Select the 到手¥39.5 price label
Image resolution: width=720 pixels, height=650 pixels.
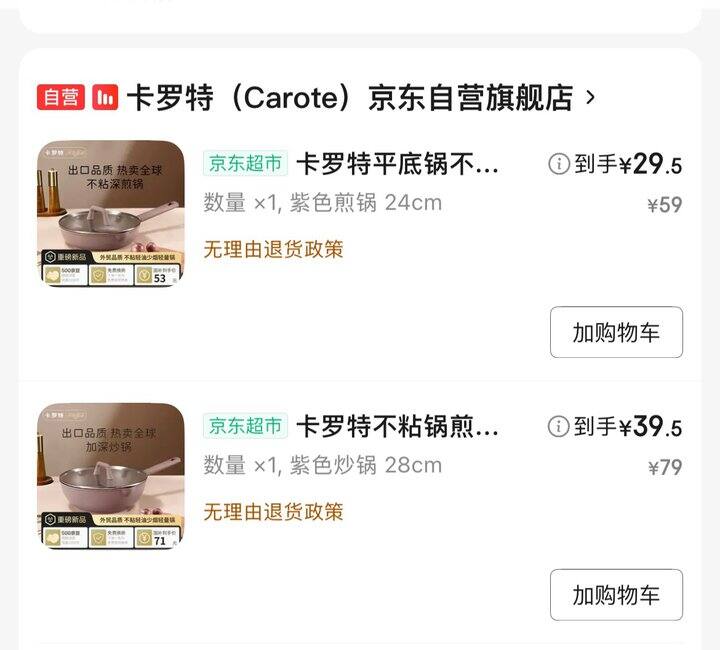click(x=628, y=427)
